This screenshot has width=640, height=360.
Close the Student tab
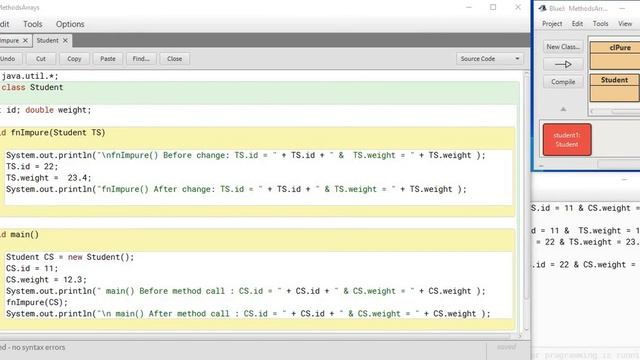coord(65,40)
